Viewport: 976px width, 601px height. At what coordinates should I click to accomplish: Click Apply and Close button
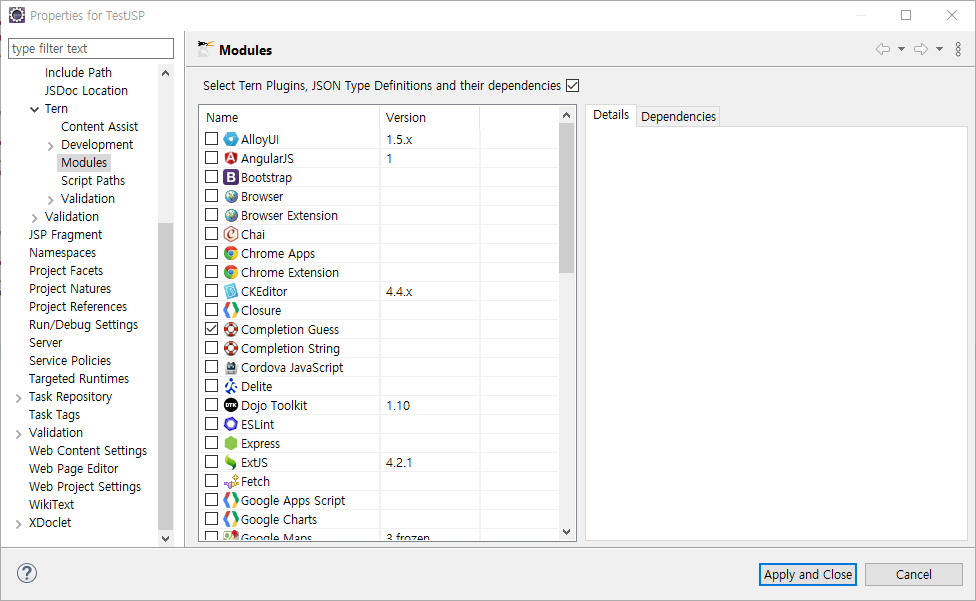(808, 574)
